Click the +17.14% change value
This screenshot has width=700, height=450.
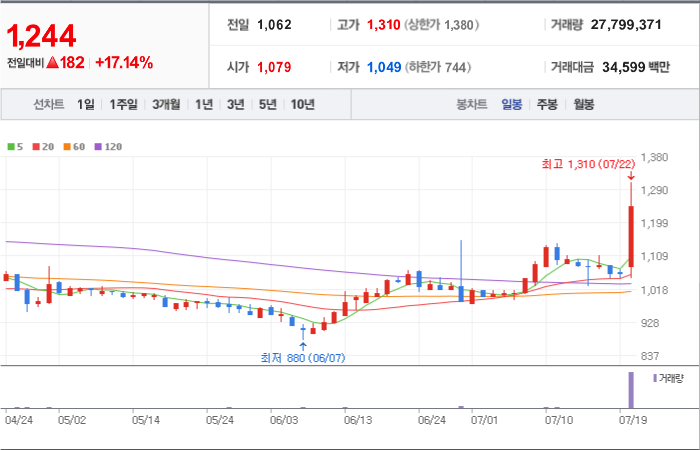pyautogui.click(x=124, y=63)
